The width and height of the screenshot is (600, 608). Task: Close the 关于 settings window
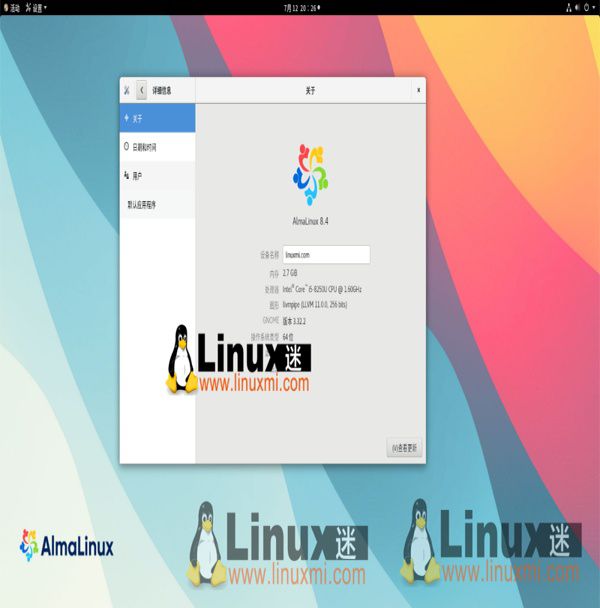[x=418, y=90]
